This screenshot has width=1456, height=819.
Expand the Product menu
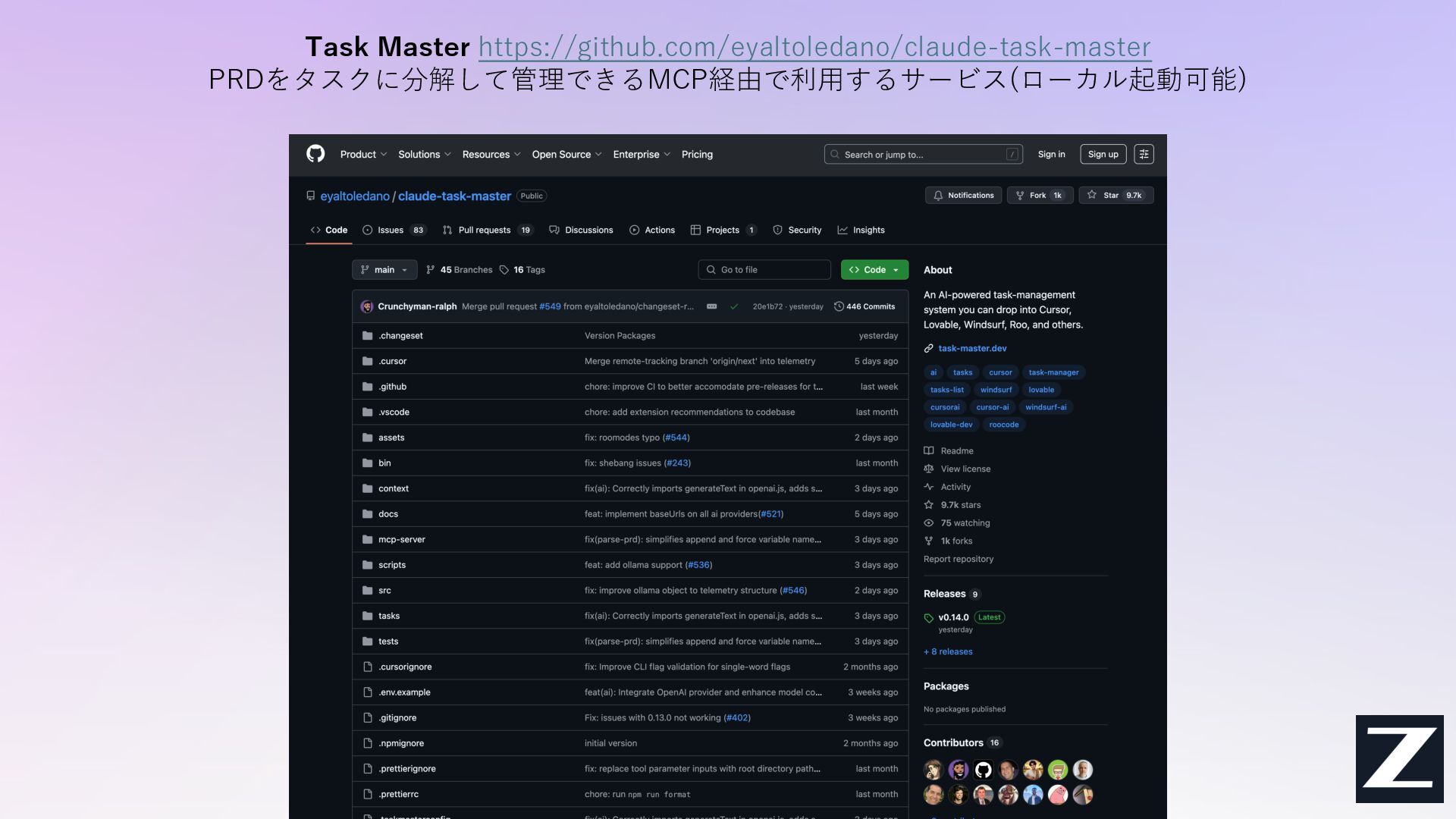[x=363, y=154]
